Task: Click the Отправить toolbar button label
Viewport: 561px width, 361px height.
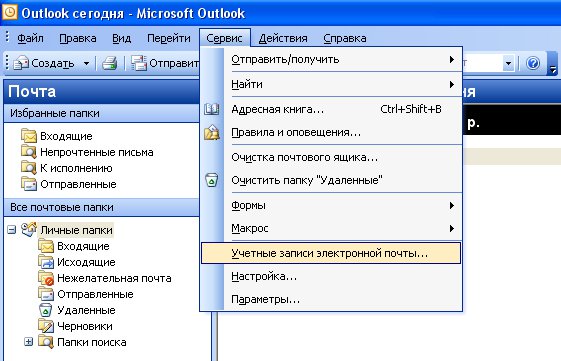Action: click(174, 63)
